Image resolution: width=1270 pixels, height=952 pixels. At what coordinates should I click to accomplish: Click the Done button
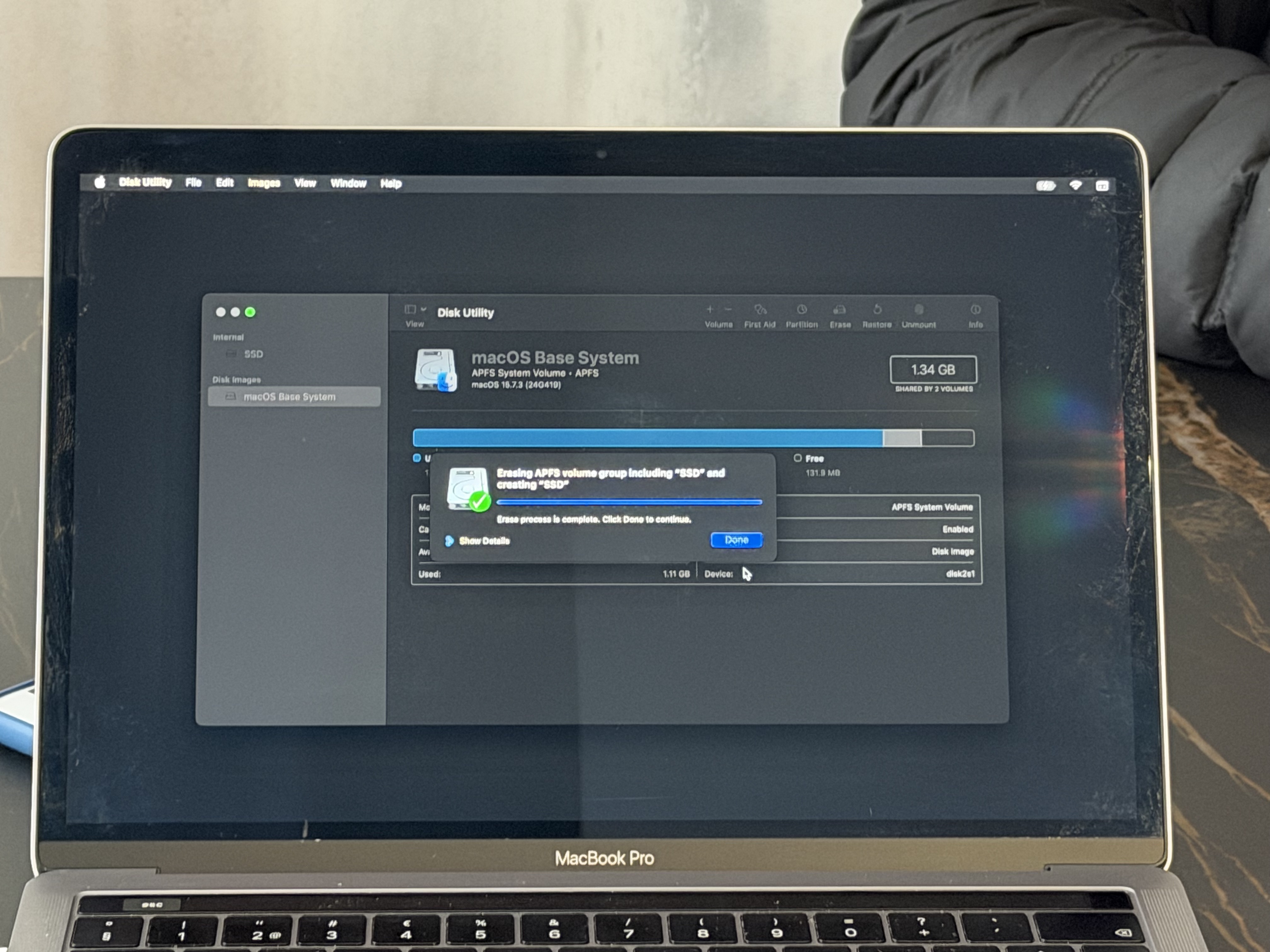coord(736,540)
